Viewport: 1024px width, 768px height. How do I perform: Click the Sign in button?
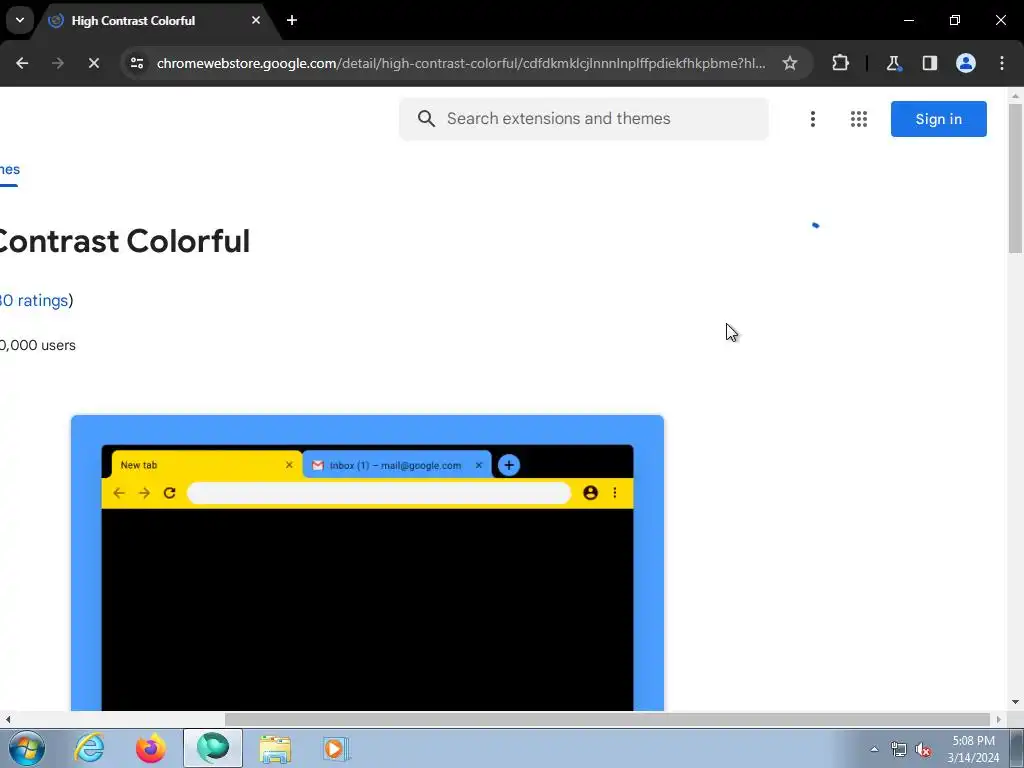pos(938,119)
